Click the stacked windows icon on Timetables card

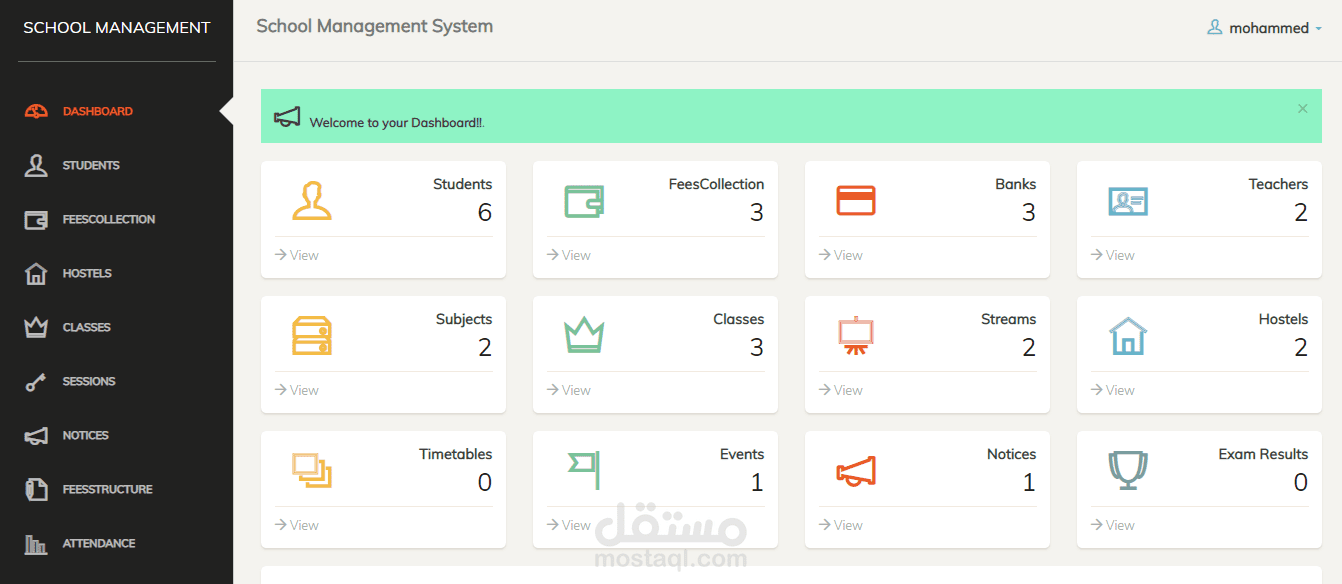coord(312,470)
